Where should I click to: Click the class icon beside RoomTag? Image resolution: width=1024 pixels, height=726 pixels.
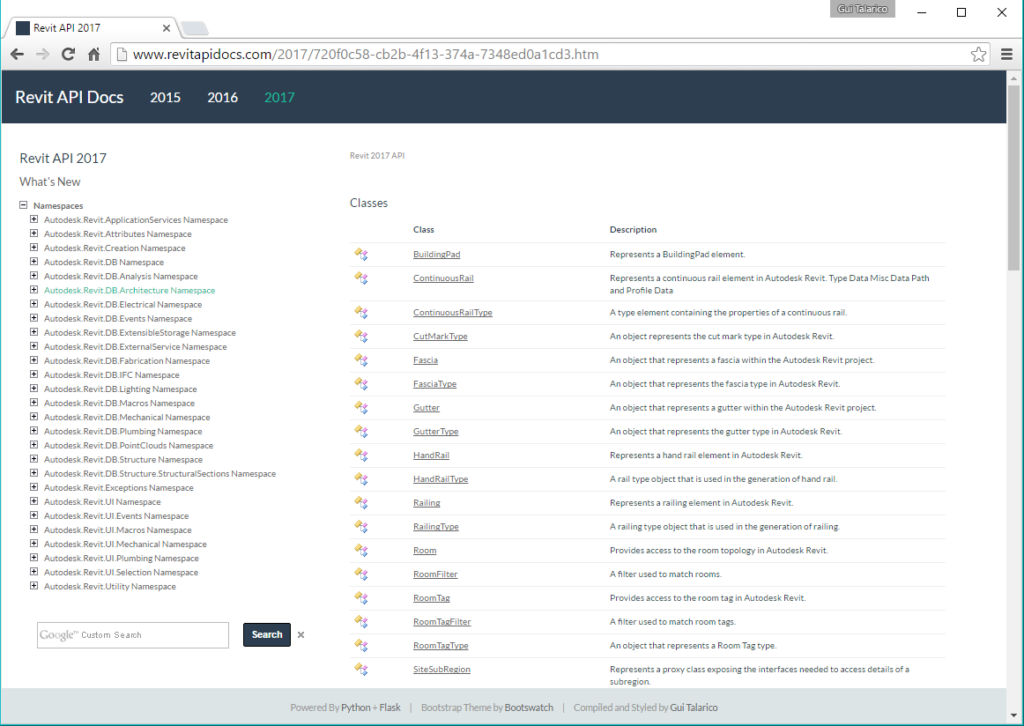click(x=361, y=598)
